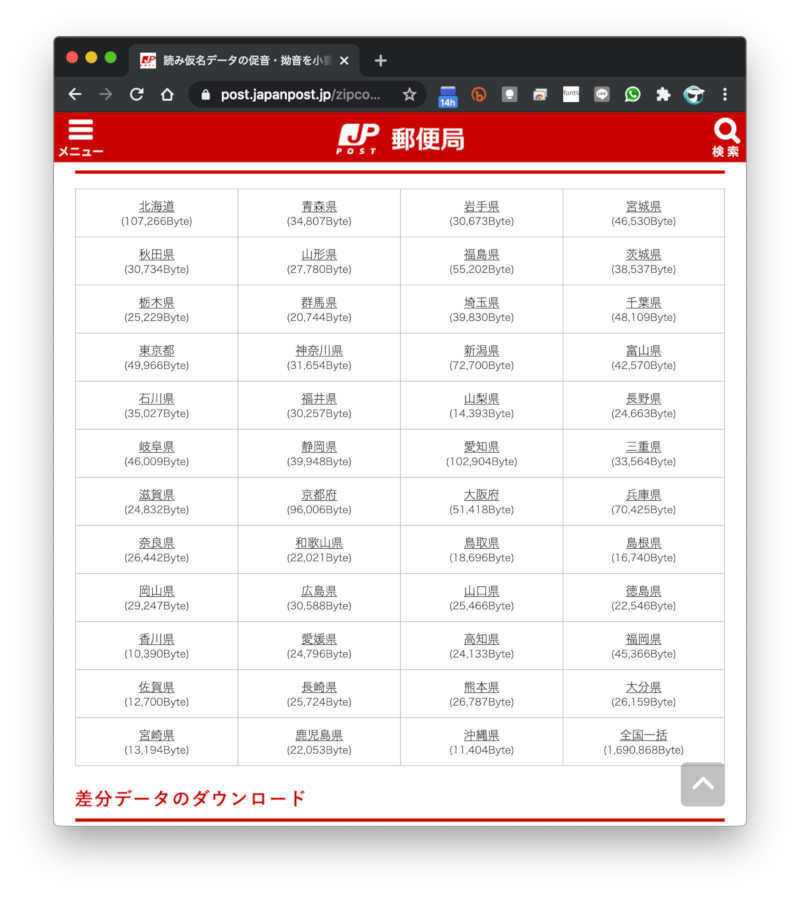Open the LINE extension icon
Screen dimensions: 800x897
coord(602,95)
